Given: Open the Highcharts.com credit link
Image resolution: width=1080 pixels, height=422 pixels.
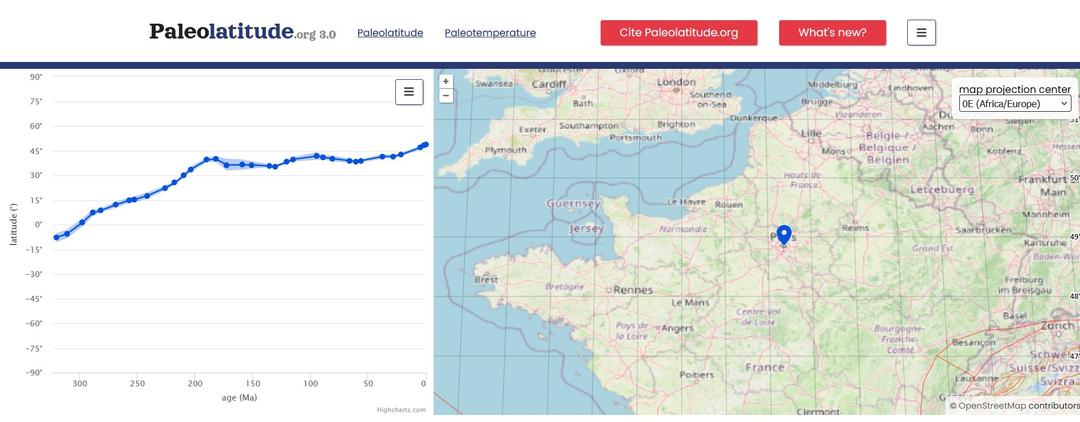Looking at the screenshot, I should pos(401,409).
